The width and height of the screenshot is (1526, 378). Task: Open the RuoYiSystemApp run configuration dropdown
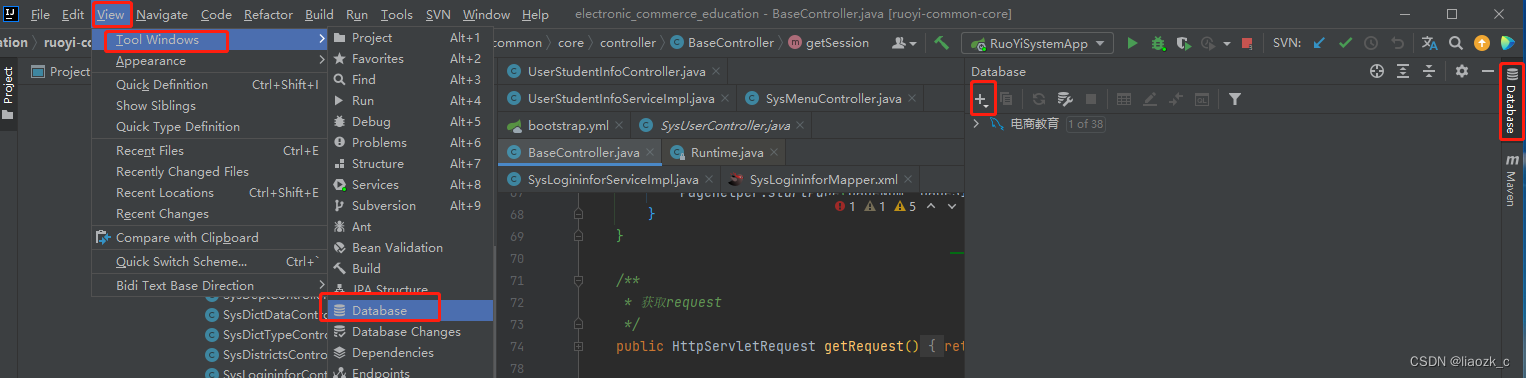click(1038, 43)
